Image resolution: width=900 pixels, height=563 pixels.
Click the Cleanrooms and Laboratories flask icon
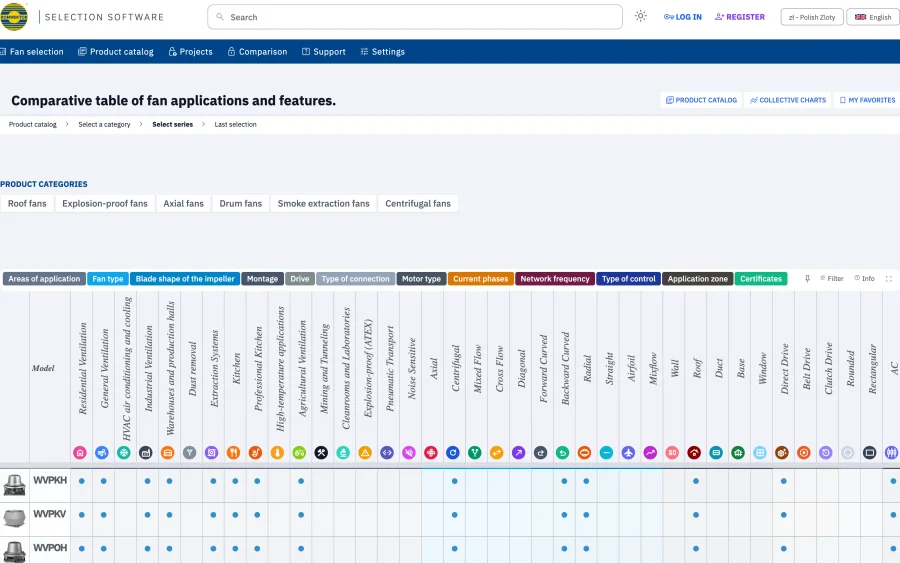point(343,453)
